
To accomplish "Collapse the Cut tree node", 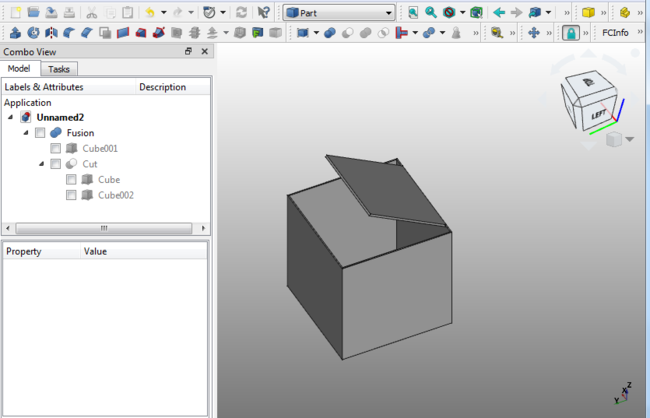I will pyautogui.click(x=41, y=164).
